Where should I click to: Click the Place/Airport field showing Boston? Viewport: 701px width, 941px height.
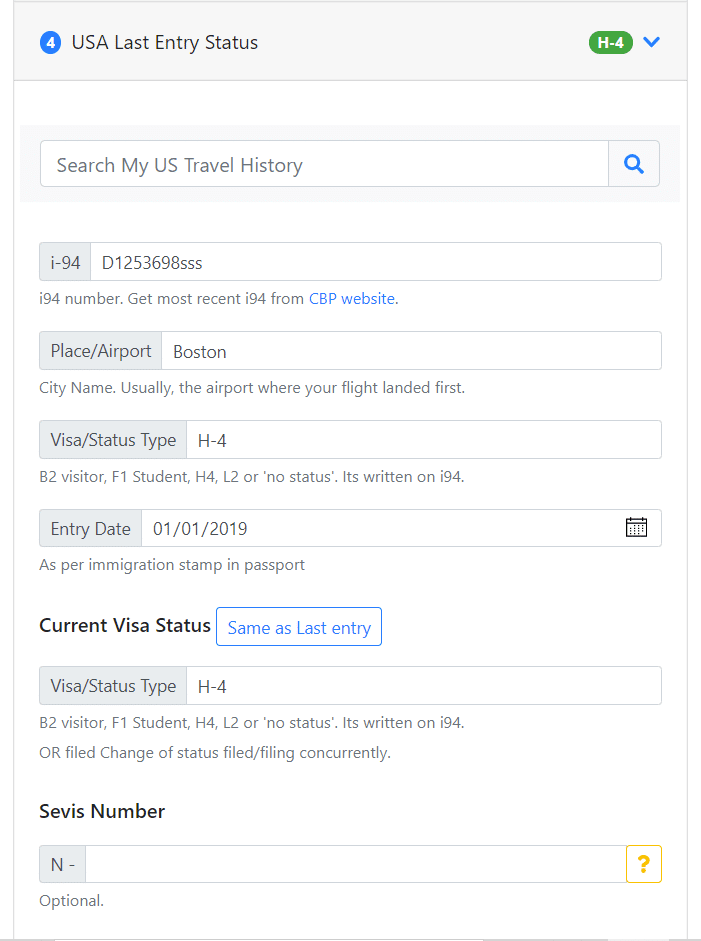click(x=410, y=350)
